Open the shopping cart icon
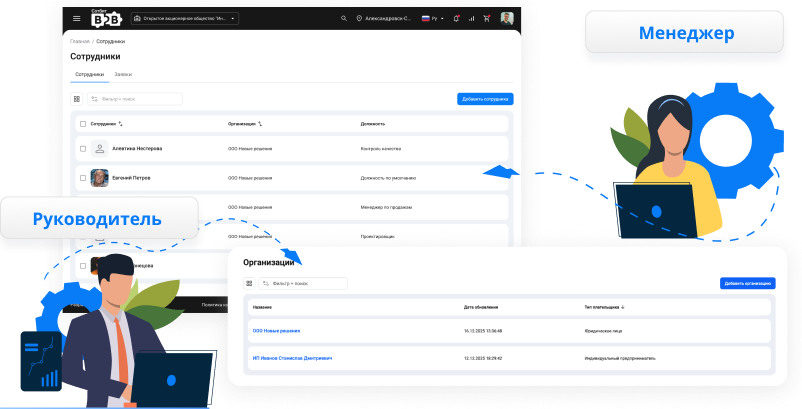Viewport: 802px width, 409px height. 487,18
